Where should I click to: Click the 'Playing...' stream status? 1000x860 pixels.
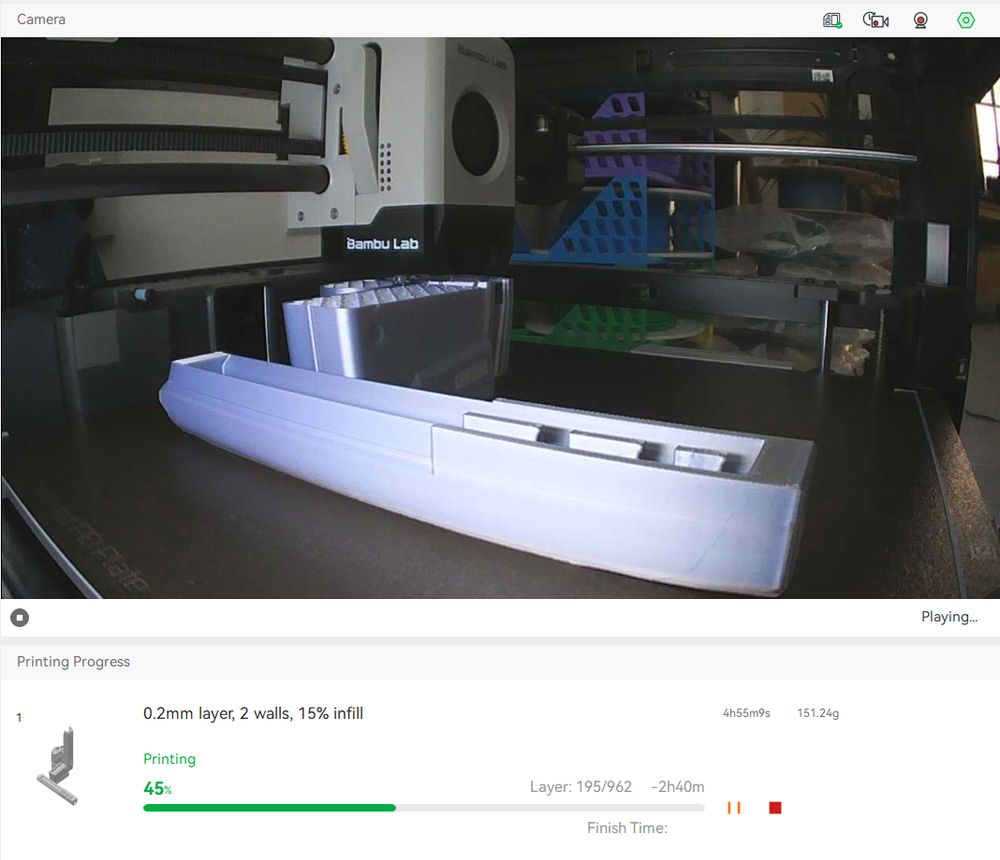pyautogui.click(x=949, y=617)
